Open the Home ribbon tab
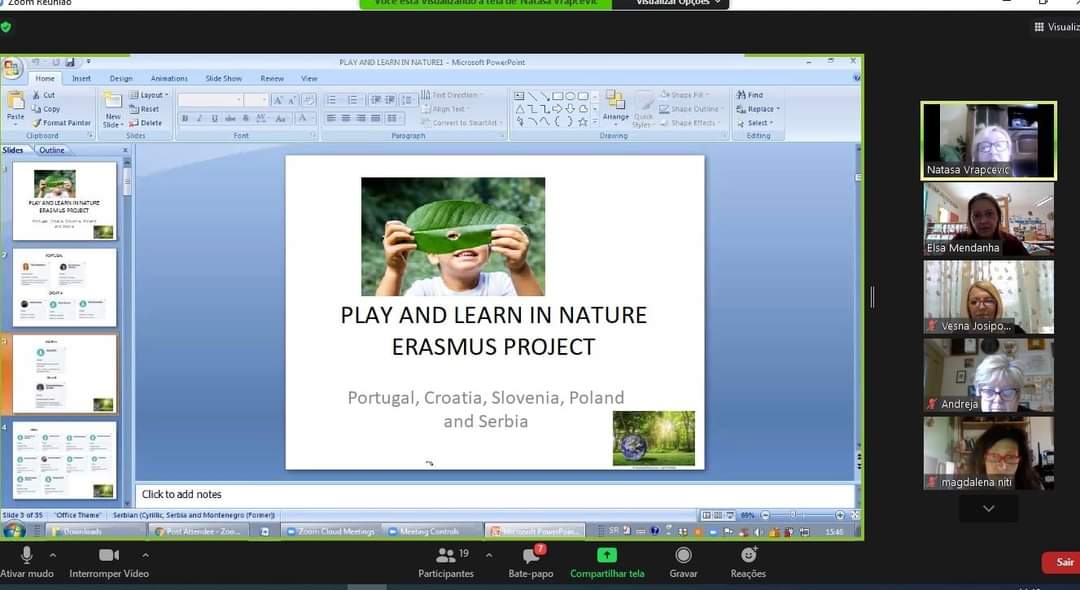This screenshot has height=590, width=1080. (45, 78)
